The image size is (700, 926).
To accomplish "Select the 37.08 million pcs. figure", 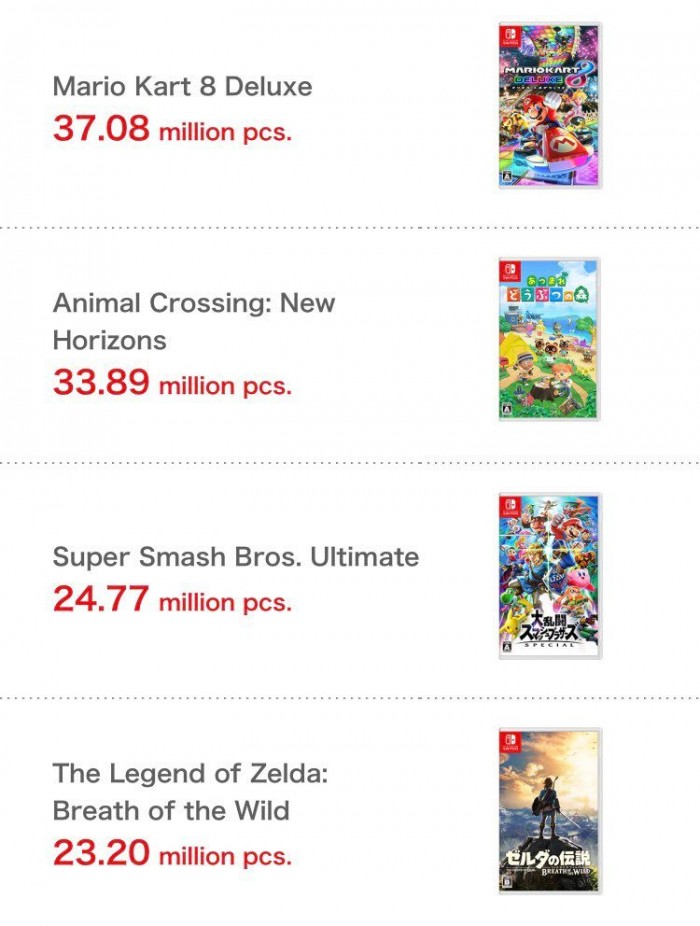I will (x=172, y=128).
